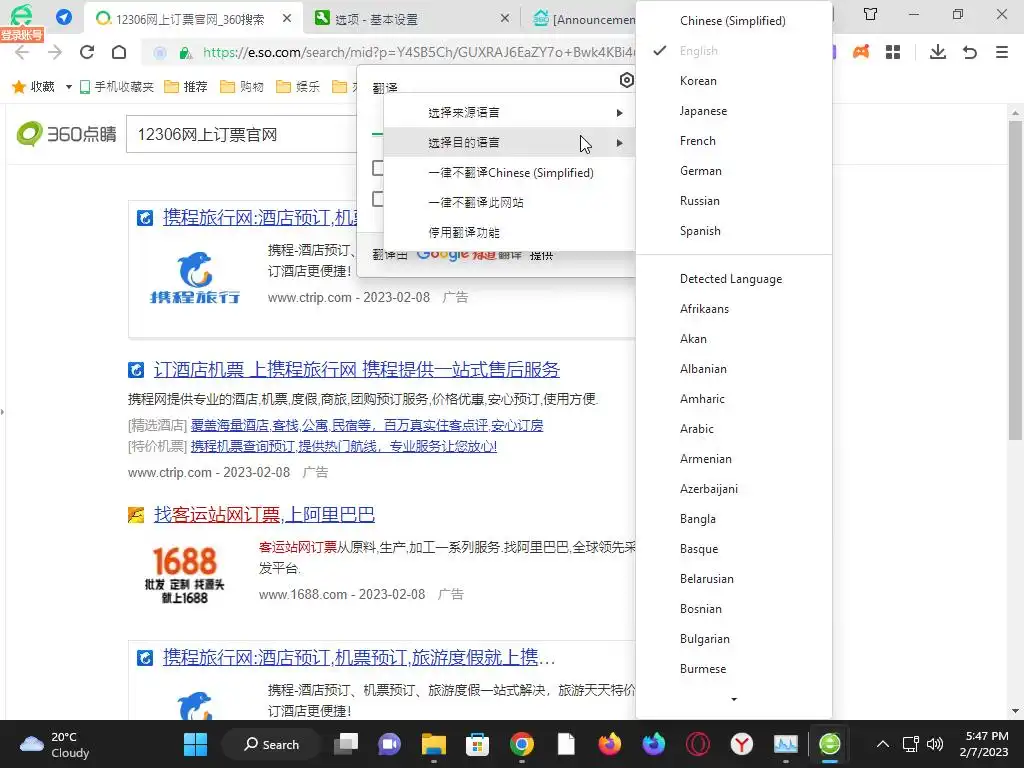This screenshot has height=768, width=1024.
Task: Click the browser back arrow
Action: (x=22, y=52)
